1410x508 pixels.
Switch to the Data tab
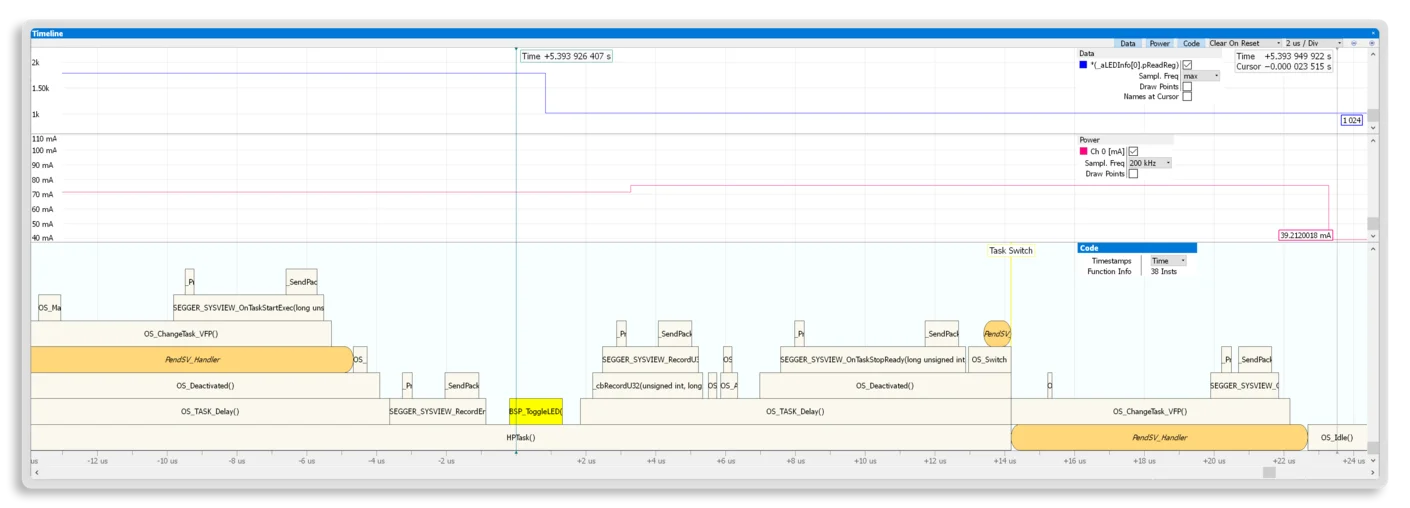click(1127, 44)
